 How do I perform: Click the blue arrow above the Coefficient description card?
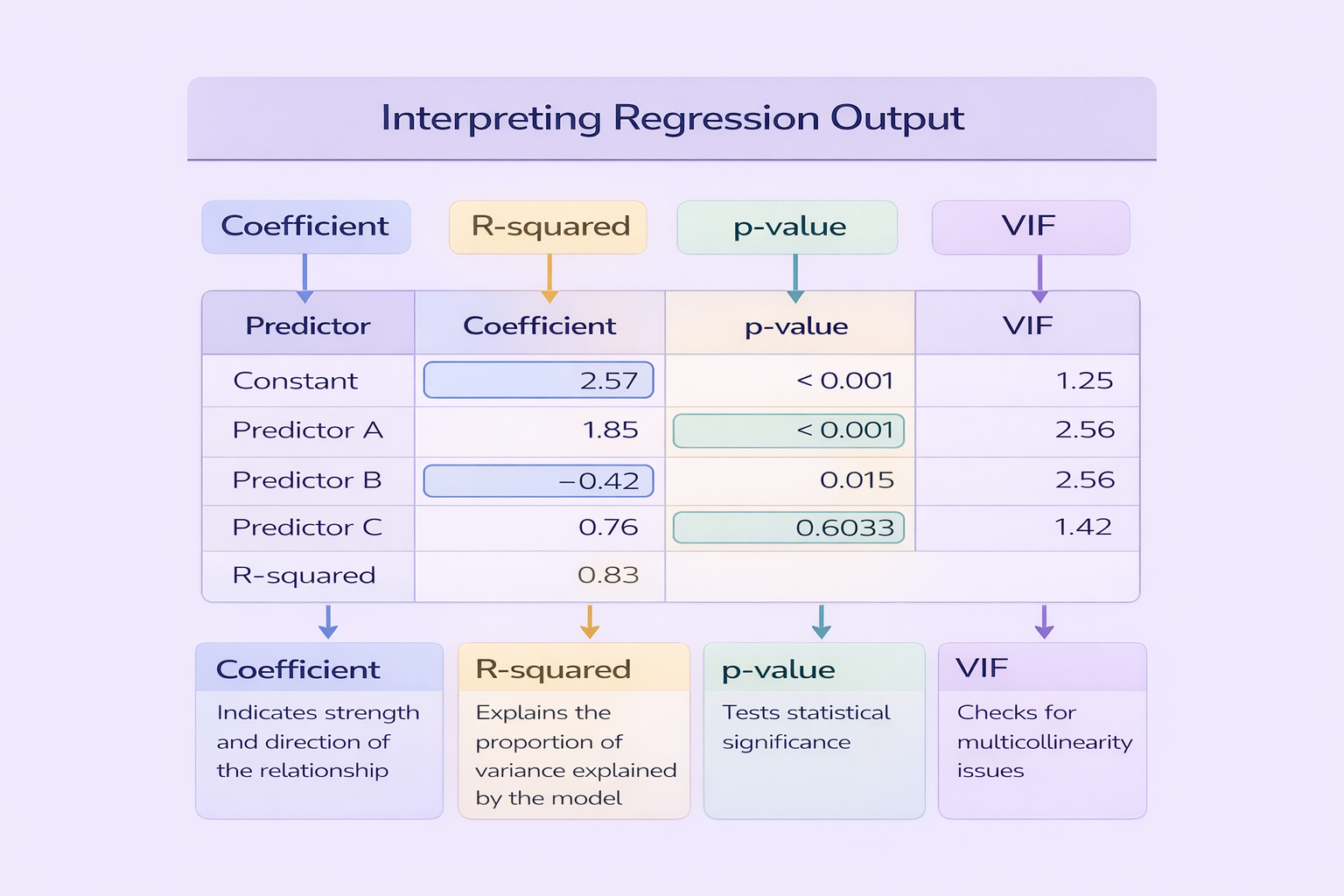pyautogui.click(x=327, y=622)
